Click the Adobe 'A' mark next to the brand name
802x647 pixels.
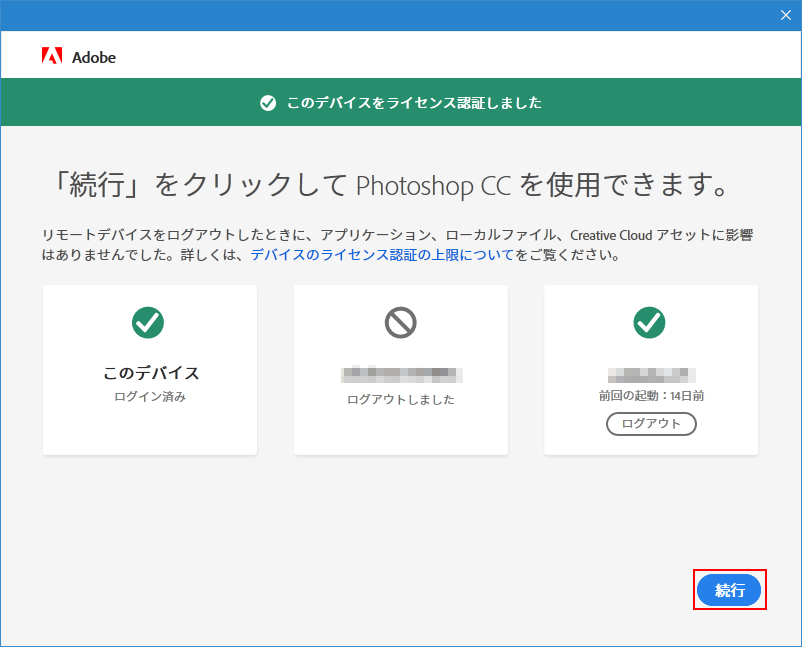click(54, 57)
